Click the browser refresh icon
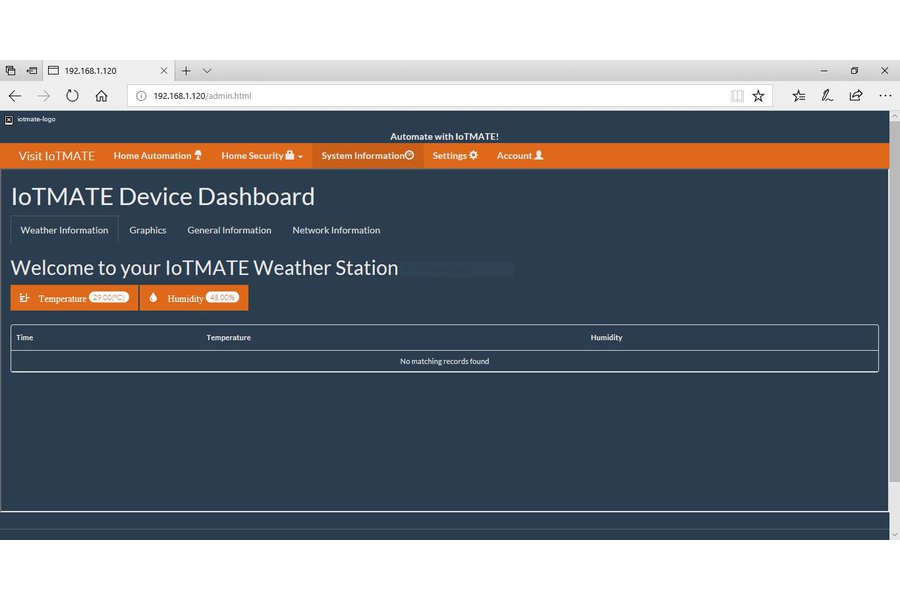 point(72,96)
